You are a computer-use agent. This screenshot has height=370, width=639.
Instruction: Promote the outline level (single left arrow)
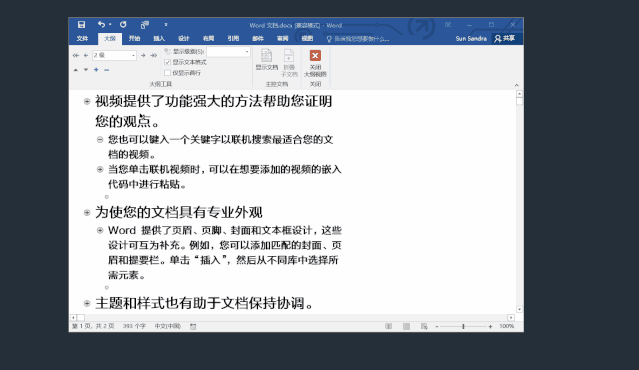[86, 55]
